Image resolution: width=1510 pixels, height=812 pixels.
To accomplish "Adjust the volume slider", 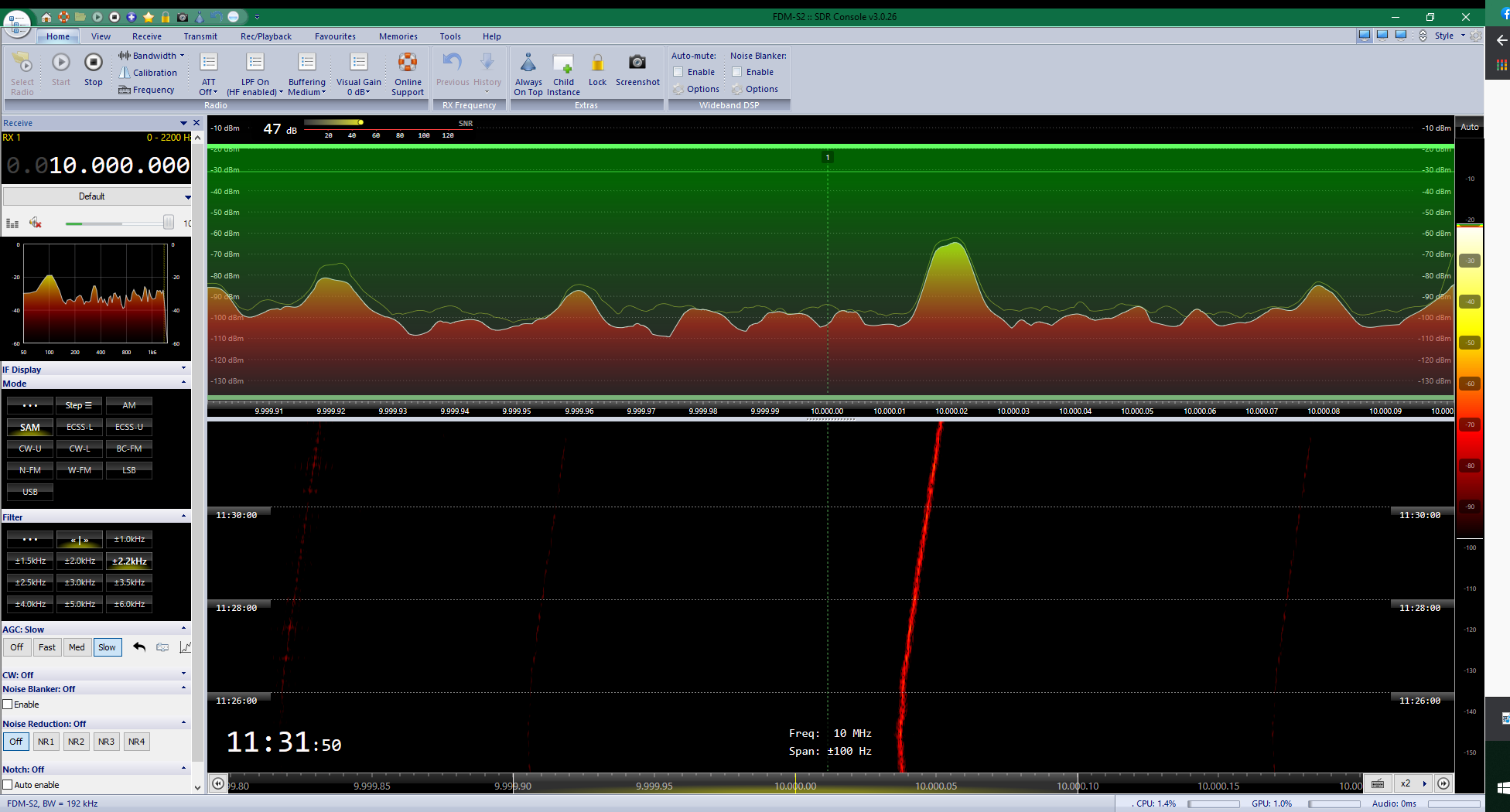I will pyautogui.click(x=168, y=223).
